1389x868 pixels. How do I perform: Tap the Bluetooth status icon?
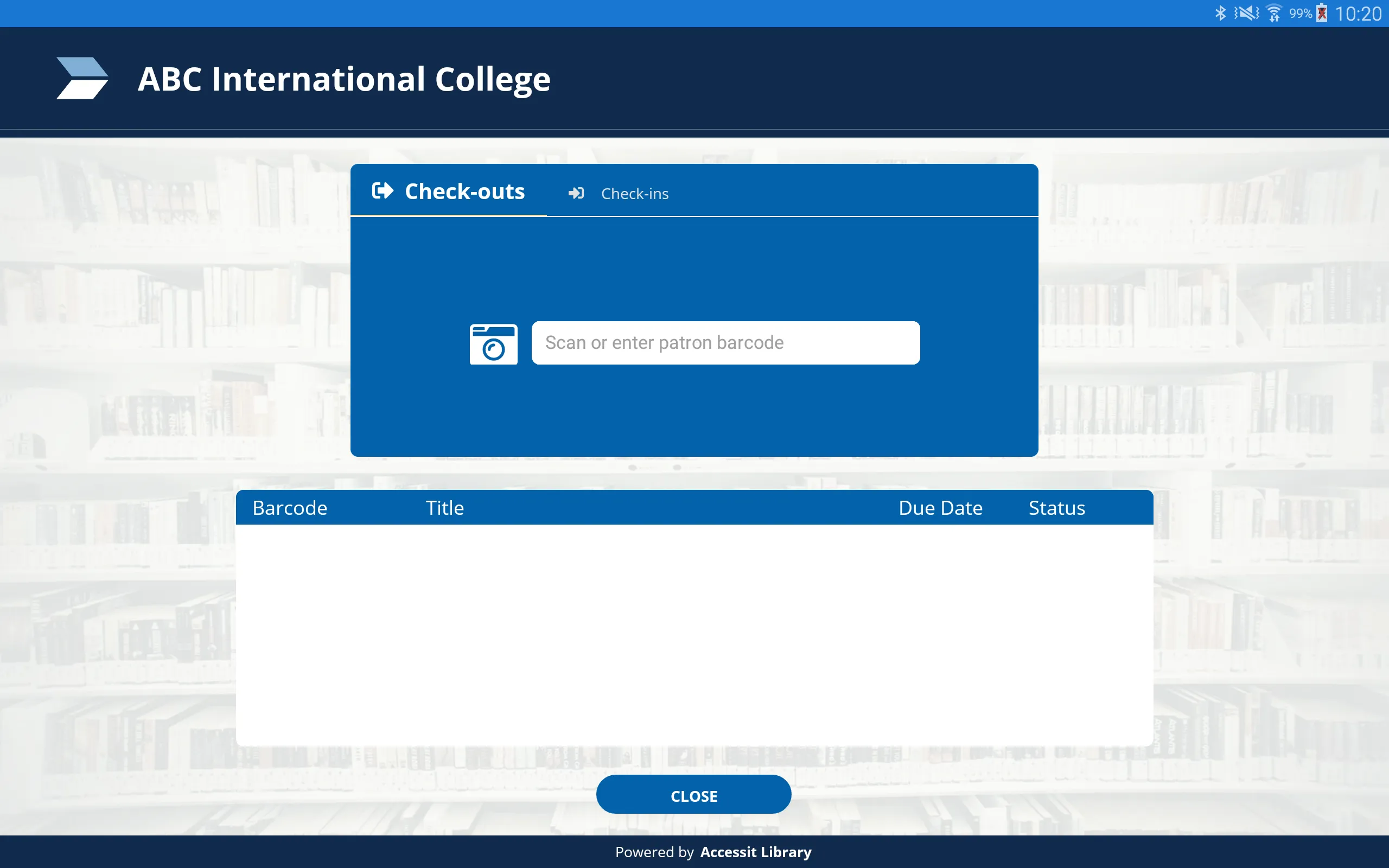pyautogui.click(x=1220, y=13)
